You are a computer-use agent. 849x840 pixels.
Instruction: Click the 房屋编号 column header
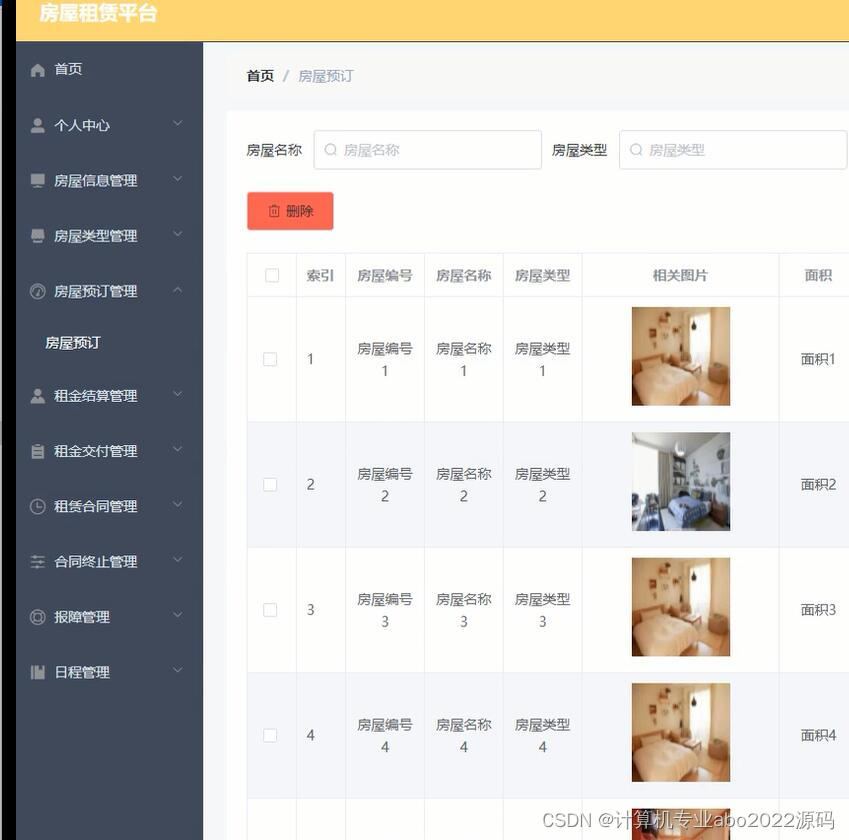coord(385,275)
